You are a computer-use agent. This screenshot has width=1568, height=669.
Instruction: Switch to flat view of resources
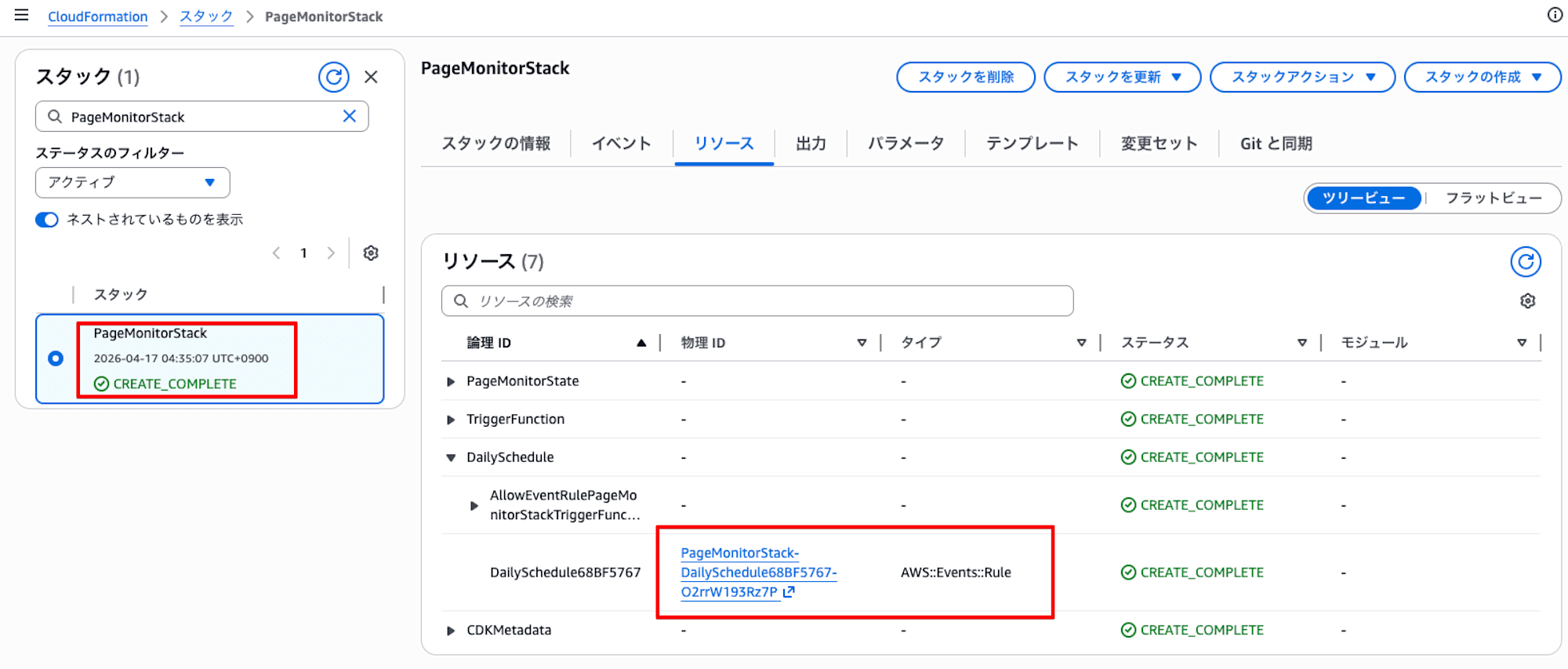click(x=1493, y=198)
